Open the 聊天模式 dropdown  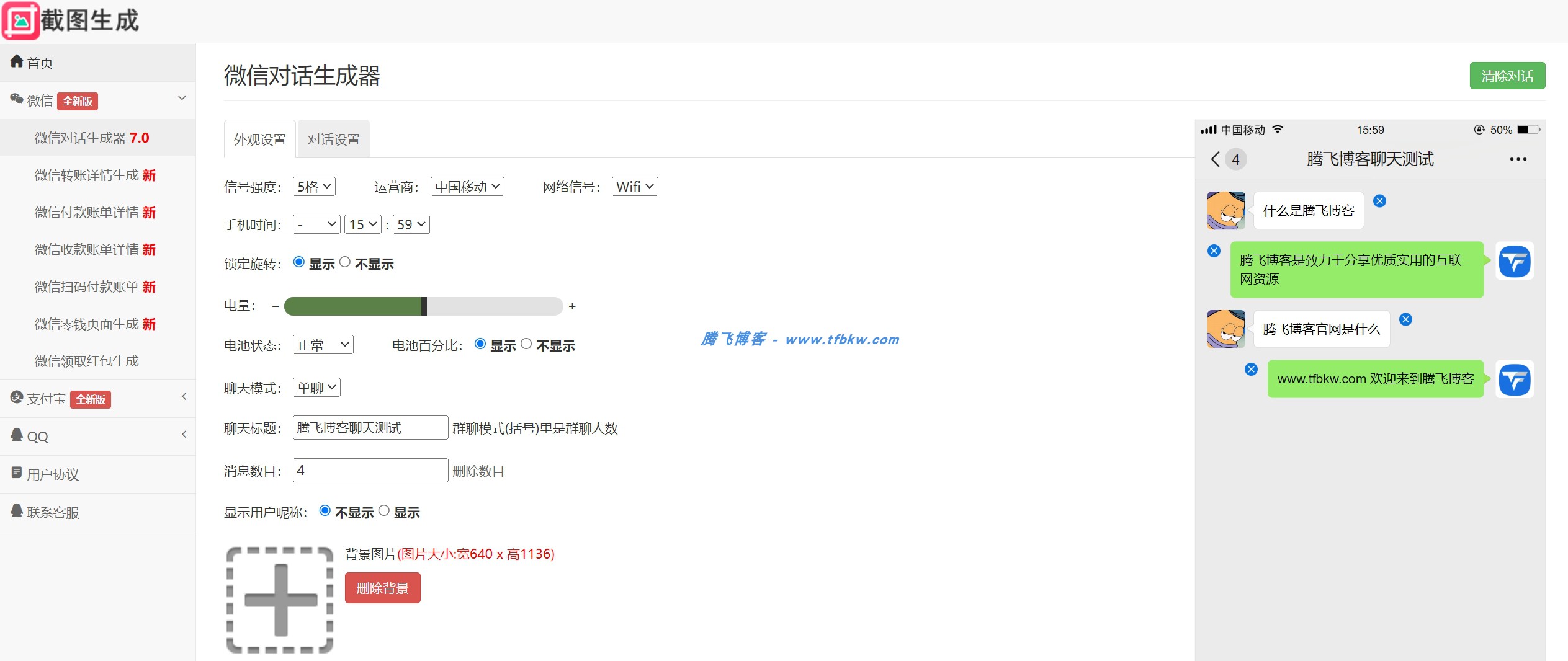pos(316,388)
